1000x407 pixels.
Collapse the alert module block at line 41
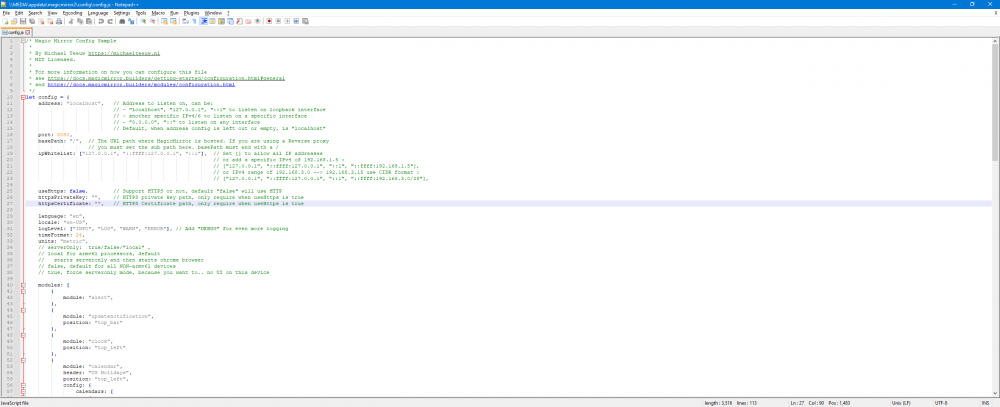(x=24, y=291)
